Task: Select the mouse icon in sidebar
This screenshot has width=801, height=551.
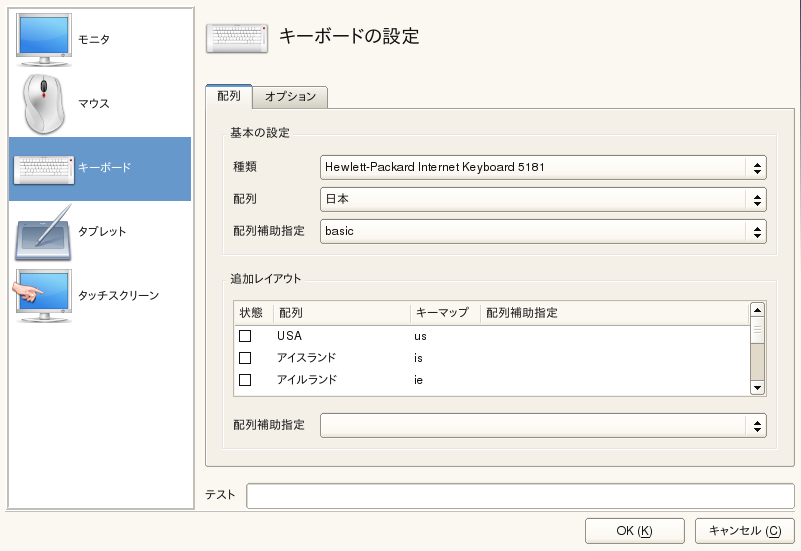Action: 43,102
